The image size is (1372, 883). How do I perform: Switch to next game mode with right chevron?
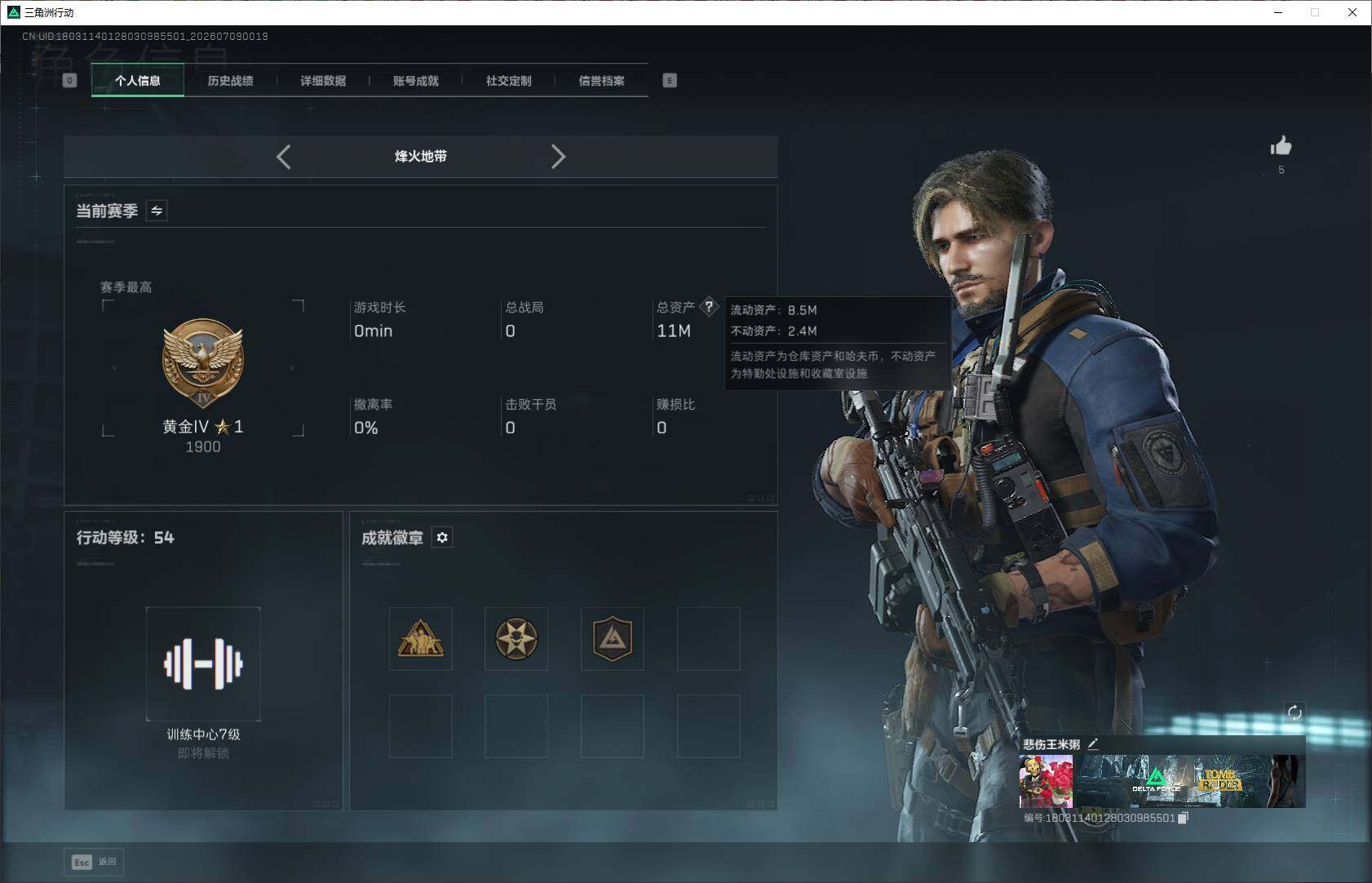coord(558,157)
